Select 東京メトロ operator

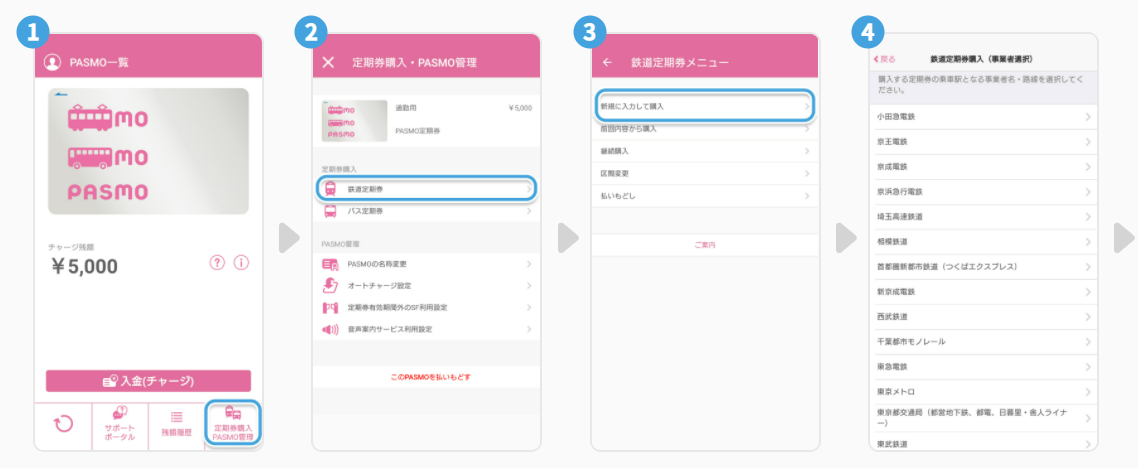coord(983,392)
